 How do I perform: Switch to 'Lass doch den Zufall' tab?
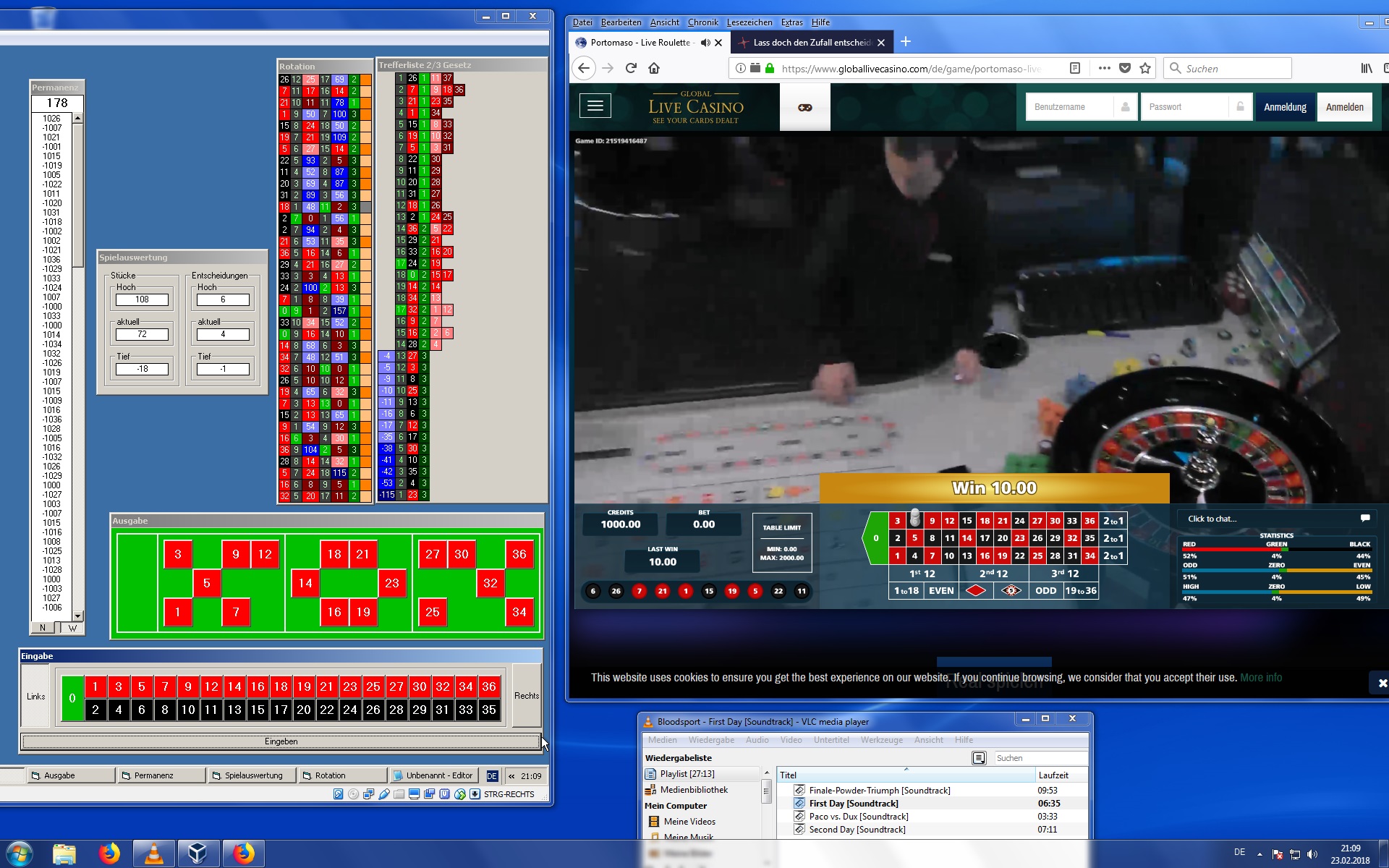[x=810, y=43]
